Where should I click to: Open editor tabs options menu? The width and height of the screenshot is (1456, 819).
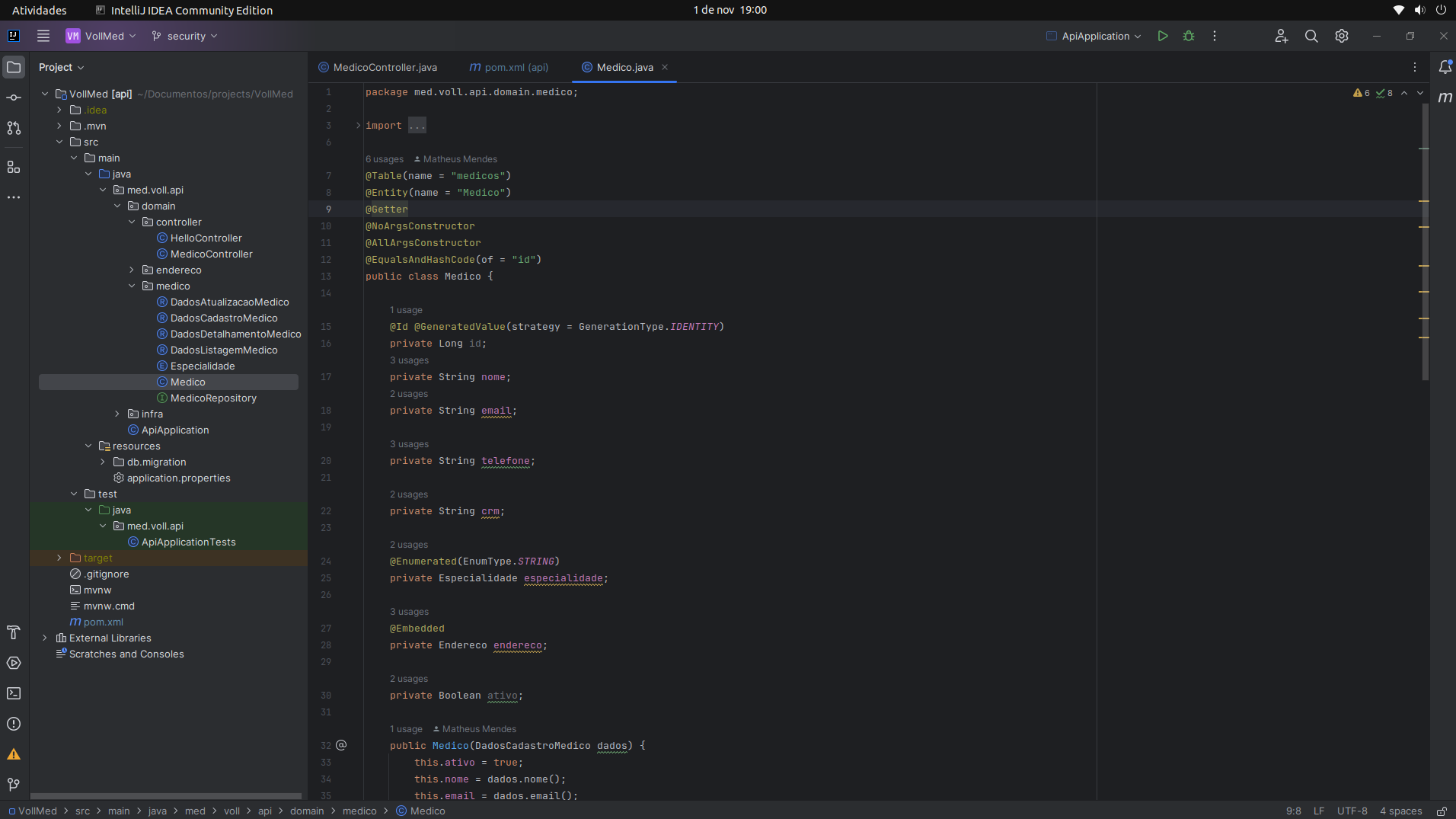pyautogui.click(x=1415, y=67)
